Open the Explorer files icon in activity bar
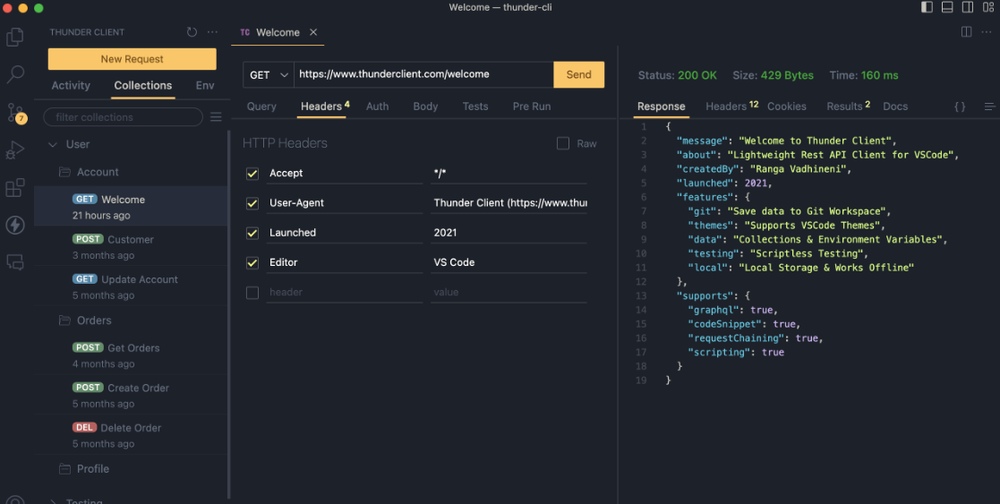The height and width of the screenshot is (504, 1000). (x=15, y=37)
